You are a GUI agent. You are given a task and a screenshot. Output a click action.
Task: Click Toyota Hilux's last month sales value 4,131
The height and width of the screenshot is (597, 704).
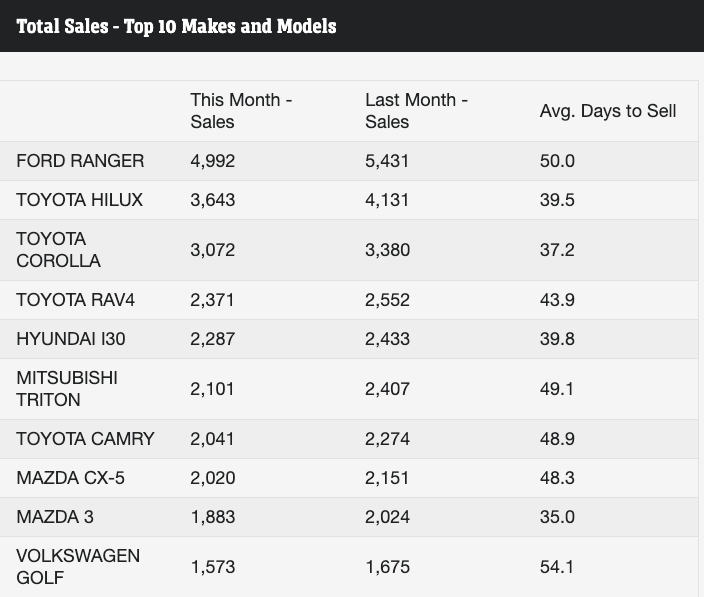(x=387, y=200)
